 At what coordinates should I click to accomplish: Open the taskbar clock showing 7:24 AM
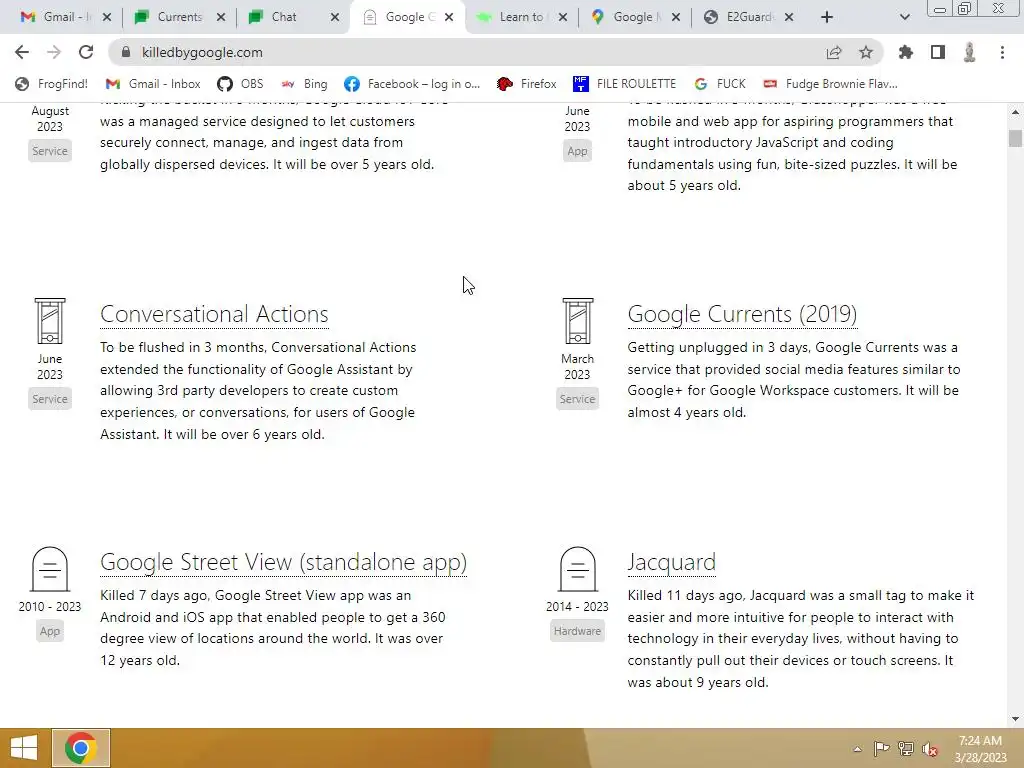980,749
